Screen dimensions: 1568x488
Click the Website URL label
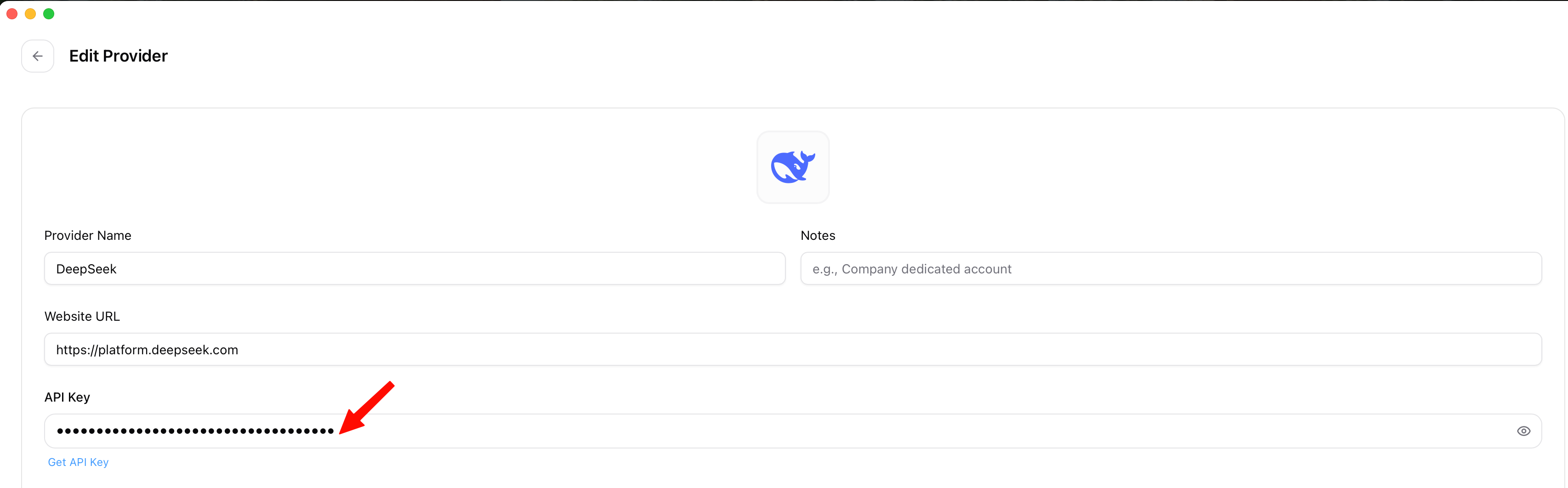coord(82,317)
